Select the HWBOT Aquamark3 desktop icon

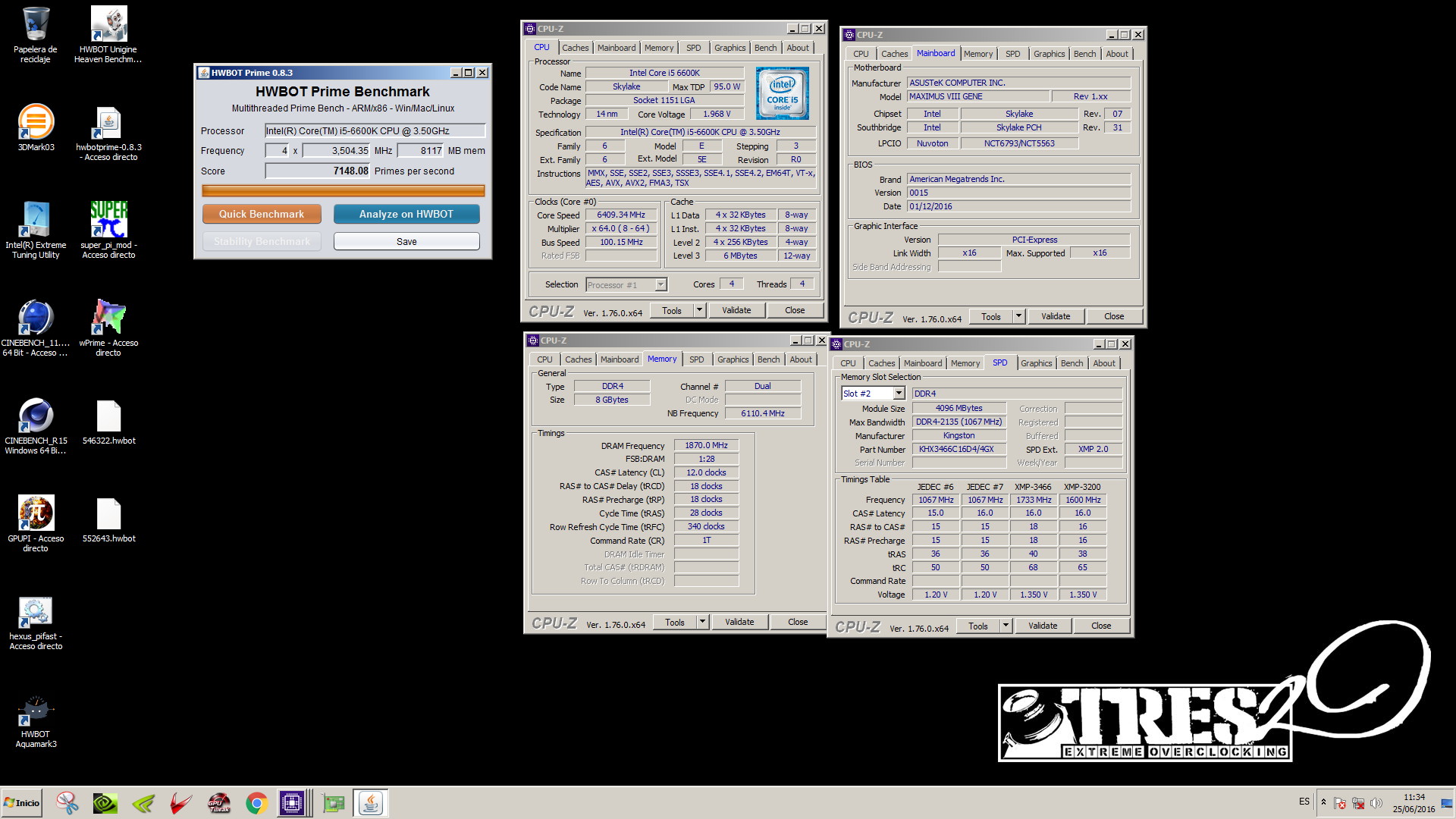click(x=36, y=720)
